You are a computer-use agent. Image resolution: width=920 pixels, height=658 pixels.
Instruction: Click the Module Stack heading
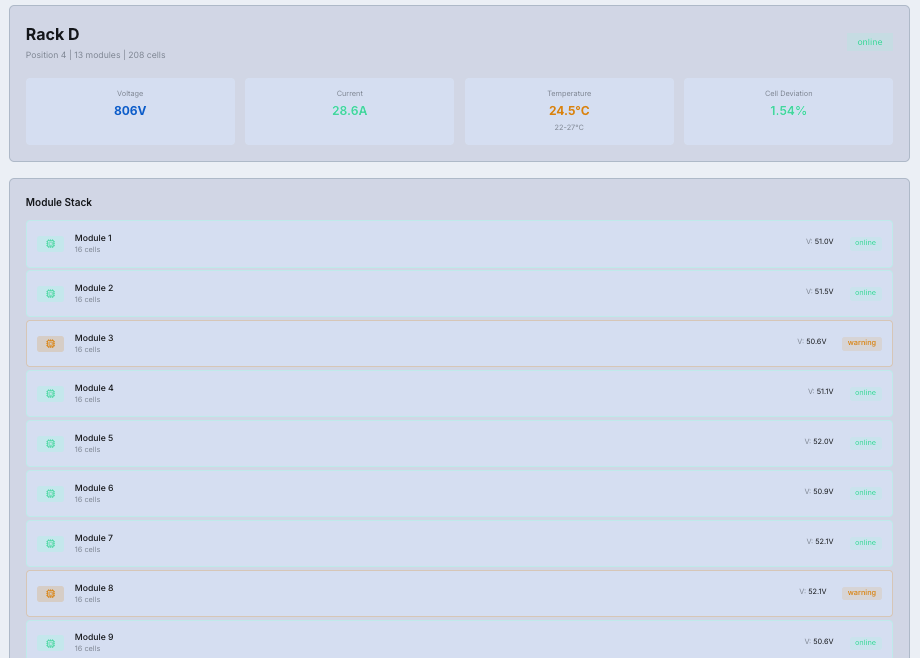(x=59, y=203)
